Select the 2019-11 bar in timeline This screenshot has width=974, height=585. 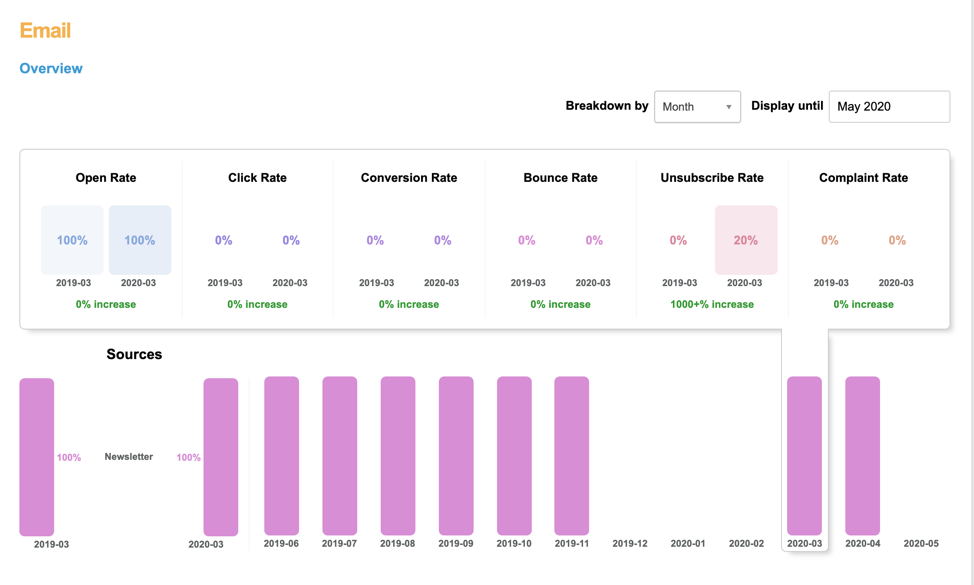pyautogui.click(x=572, y=456)
